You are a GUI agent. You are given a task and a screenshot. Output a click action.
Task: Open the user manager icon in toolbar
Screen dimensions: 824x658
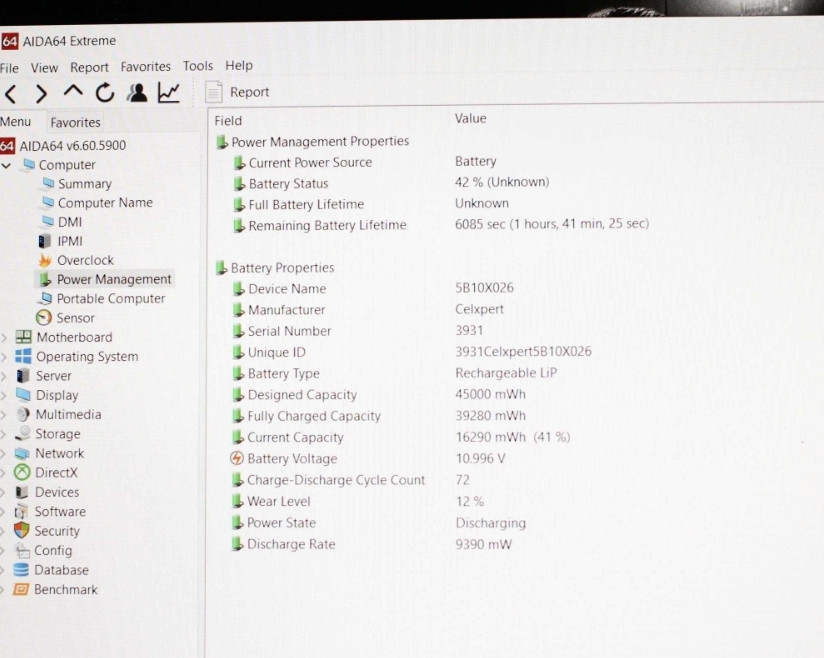[x=137, y=93]
